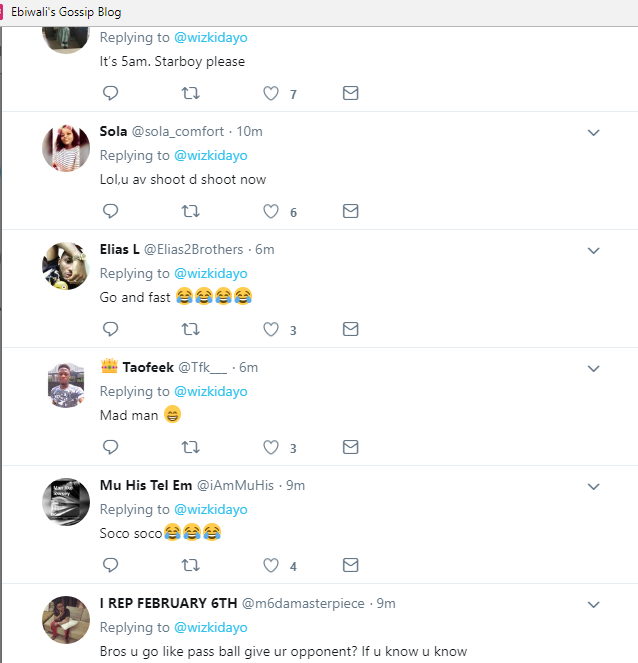Retweet Sola's 'shoot d shoot' tweet

click(x=190, y=211)
